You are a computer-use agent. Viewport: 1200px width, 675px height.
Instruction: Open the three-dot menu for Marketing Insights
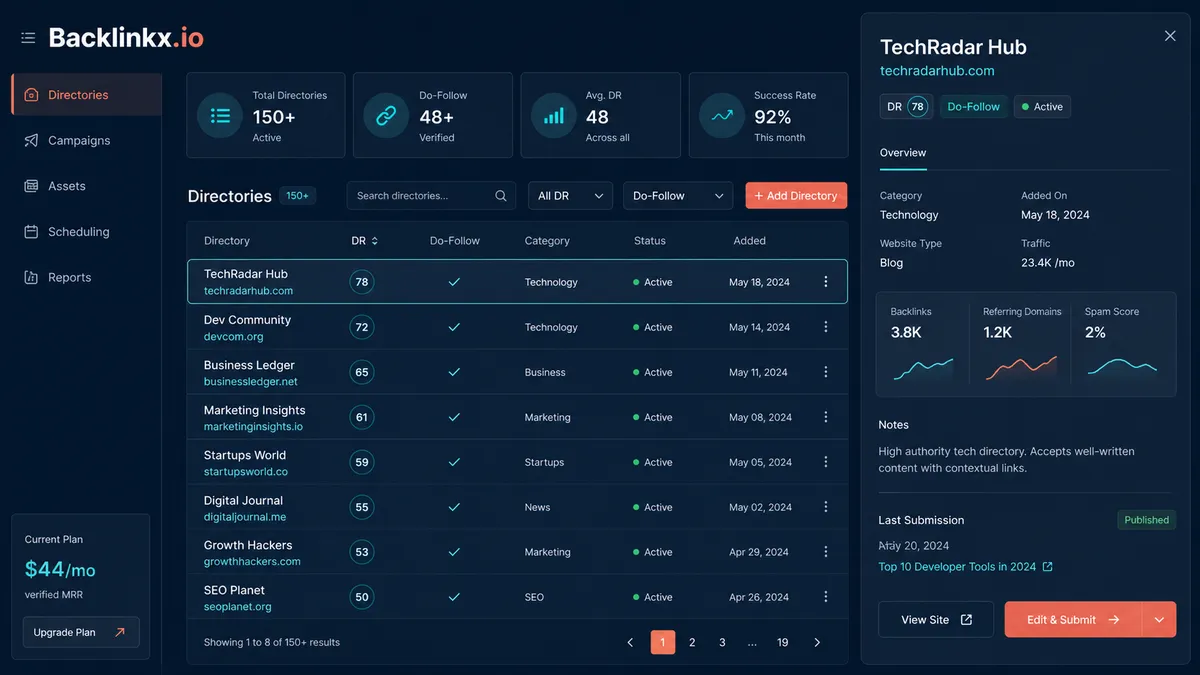pyautogui.click(x=826, y=417)
